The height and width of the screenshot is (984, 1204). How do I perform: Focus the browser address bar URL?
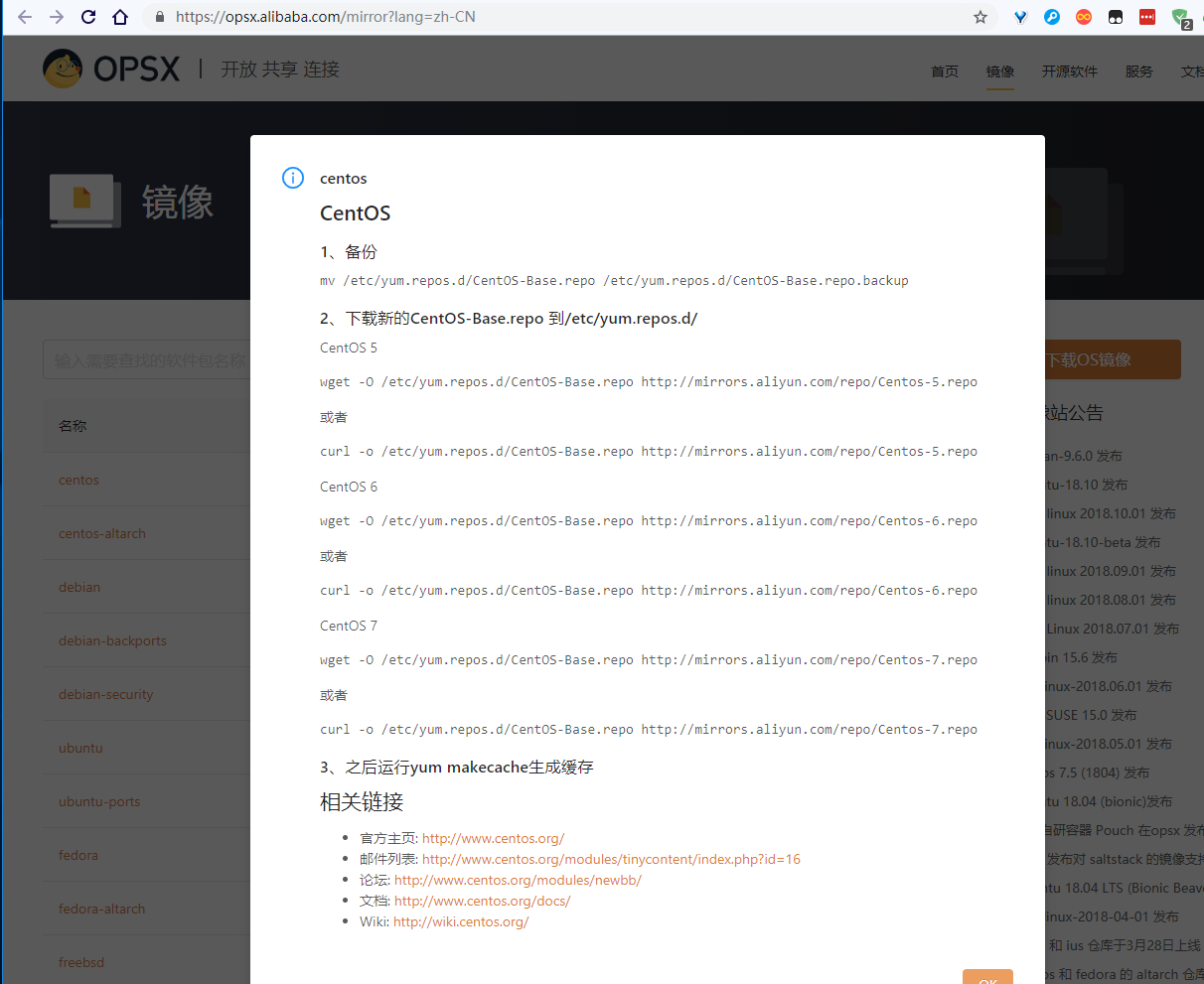tap(326, 17)
